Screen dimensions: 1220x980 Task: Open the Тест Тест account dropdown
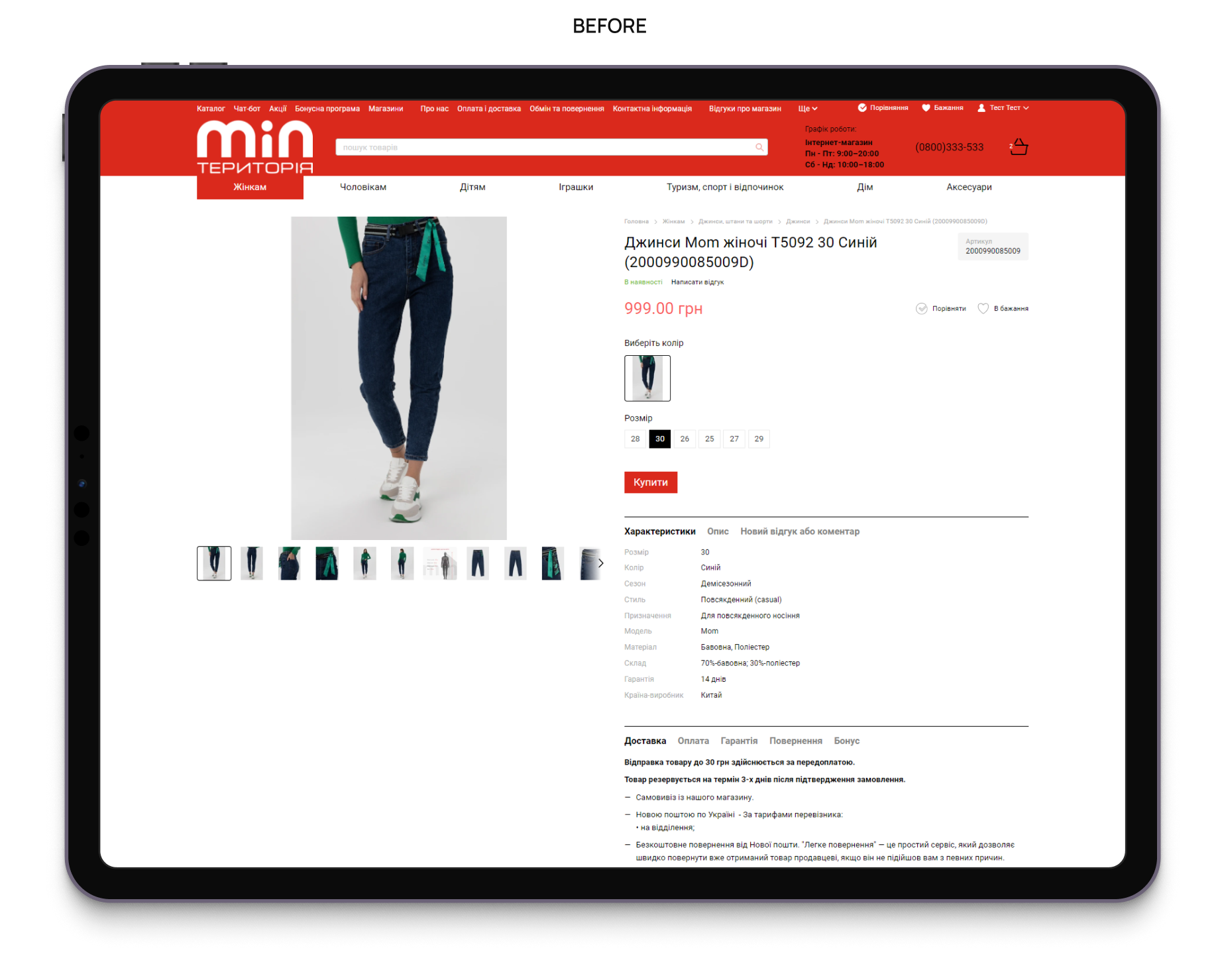[x=1009, y=108]
